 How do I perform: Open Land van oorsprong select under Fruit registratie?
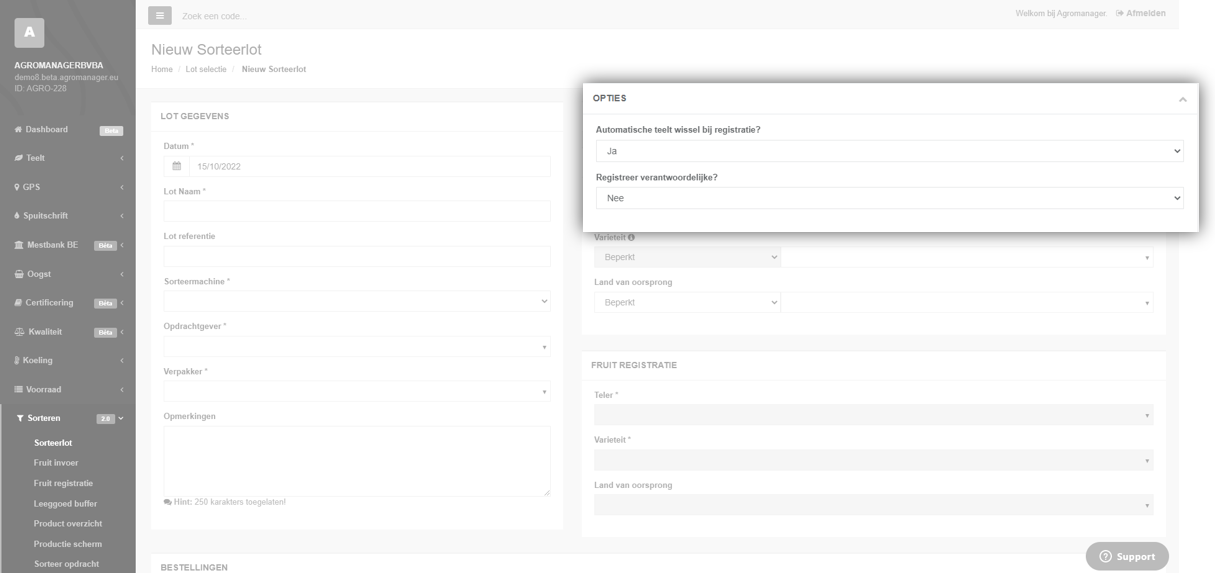[874, 505]
